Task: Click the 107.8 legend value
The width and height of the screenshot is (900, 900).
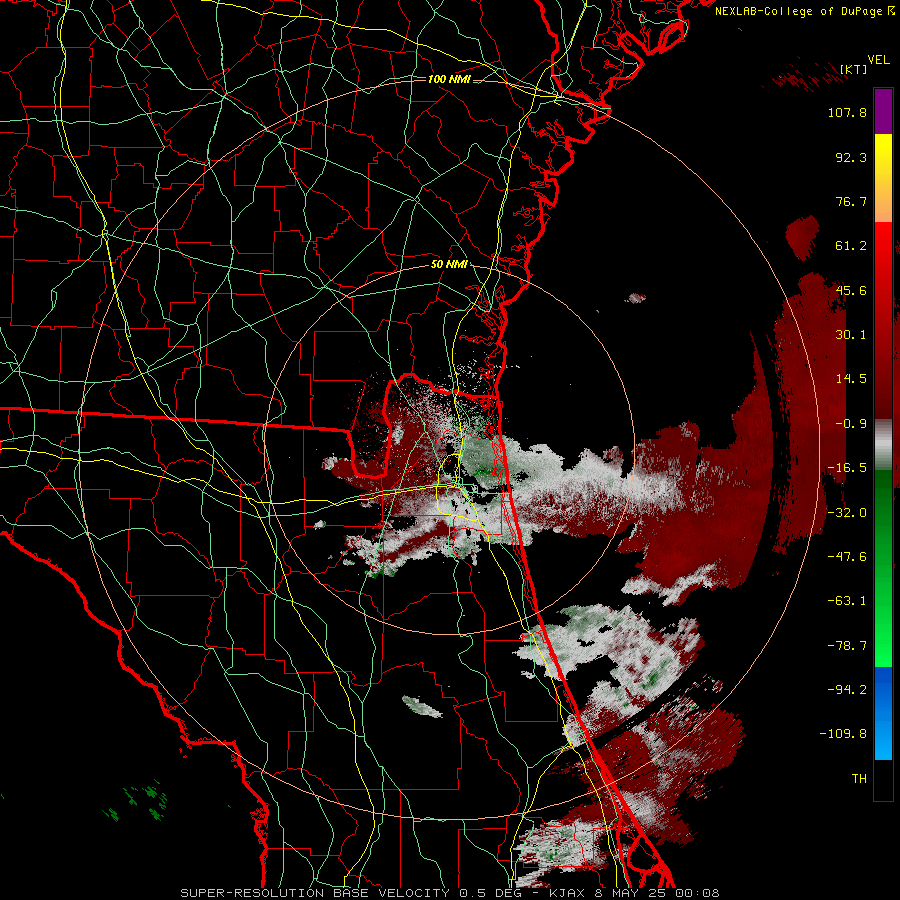Action: [x=847, y=112]
